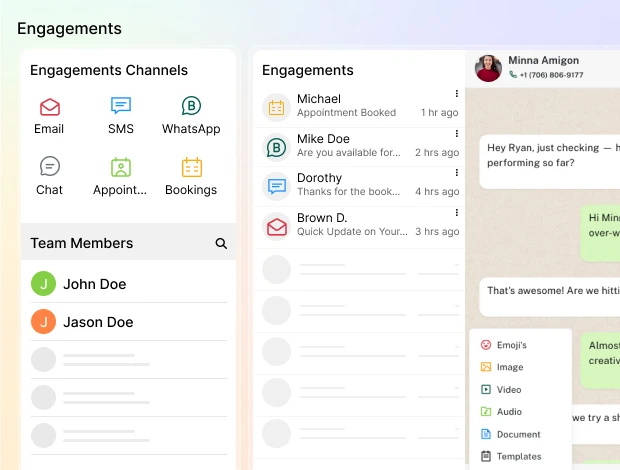Open more options for Brown D. engagement

tap(457, 213)
